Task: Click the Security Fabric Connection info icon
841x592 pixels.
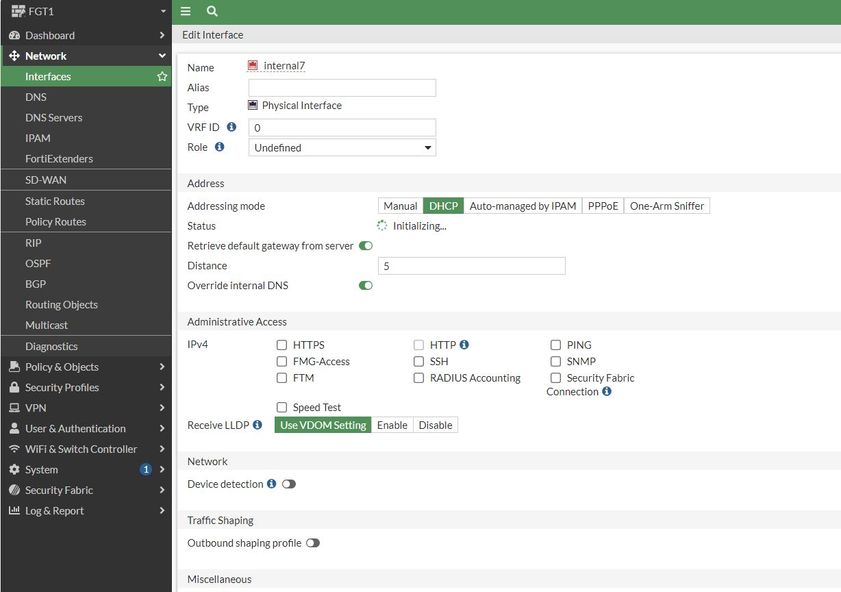Action: click(x=607, y=391)
